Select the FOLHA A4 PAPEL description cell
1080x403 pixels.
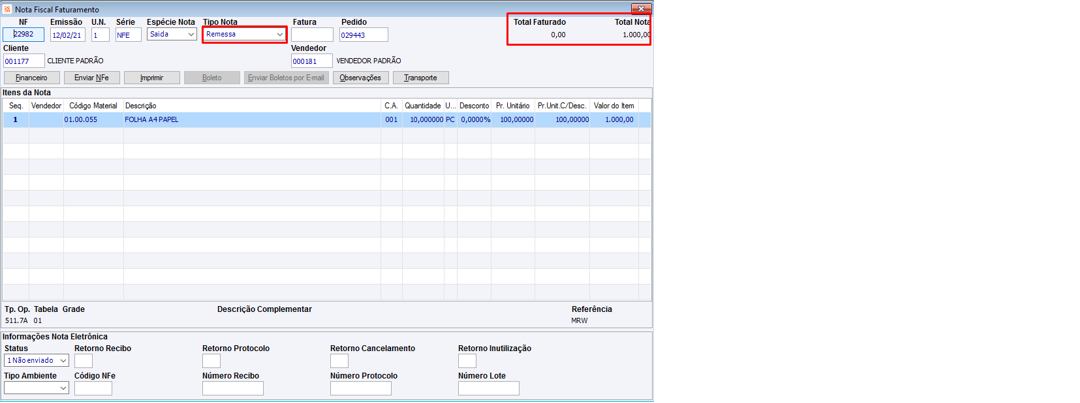(x=253, y=119)
